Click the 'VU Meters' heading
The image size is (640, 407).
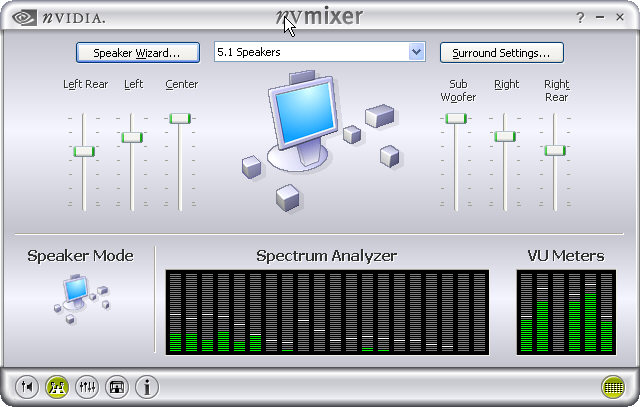(x=566, y=256)
